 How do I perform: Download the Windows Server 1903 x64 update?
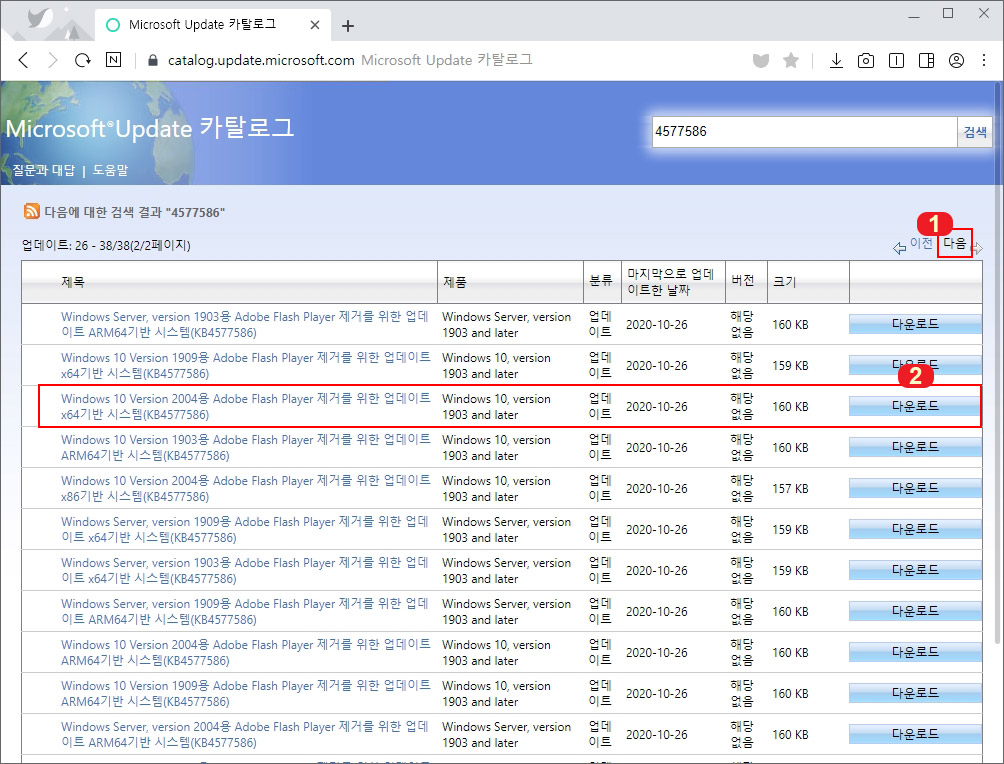click(915, 570)
